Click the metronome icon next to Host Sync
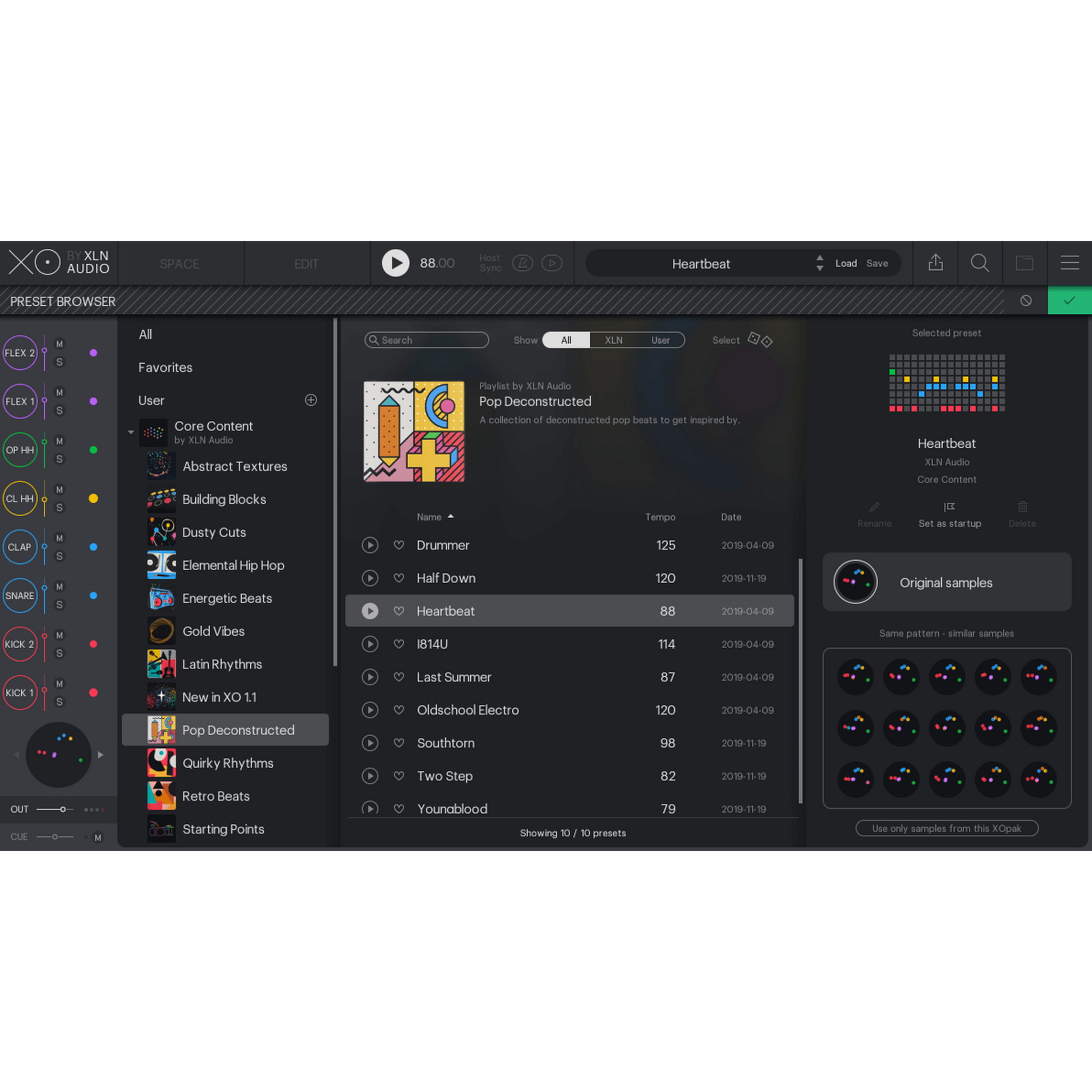1092x1092 pixels. 522,263
